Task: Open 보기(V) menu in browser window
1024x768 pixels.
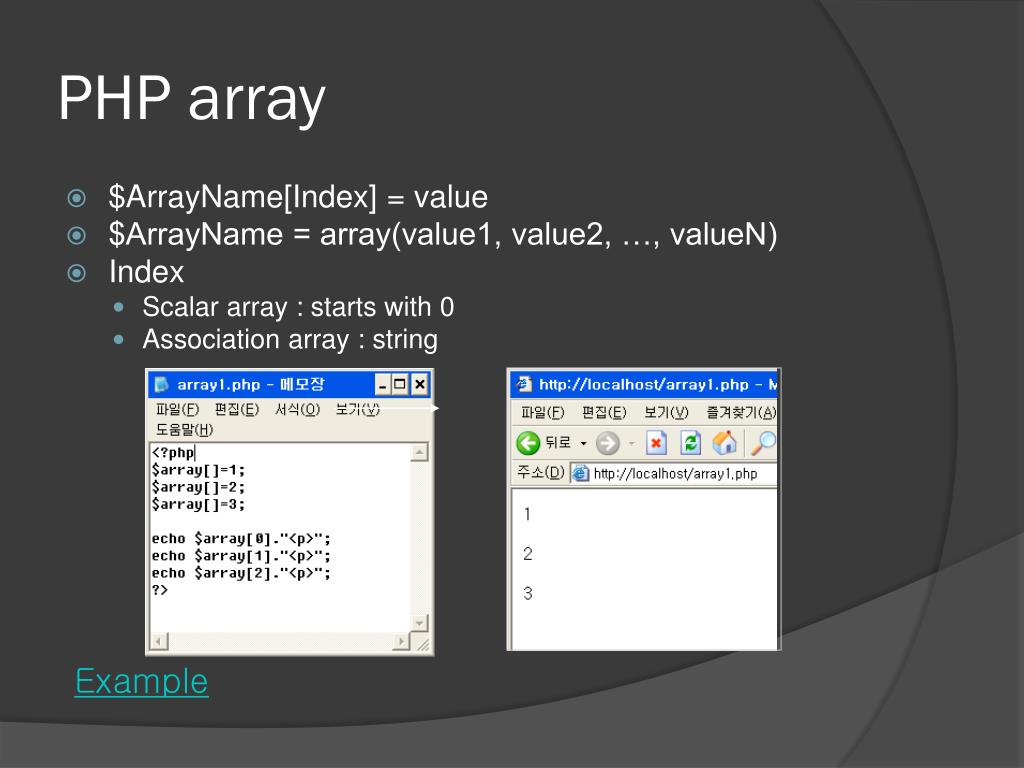Action: (x=666, y=413)
